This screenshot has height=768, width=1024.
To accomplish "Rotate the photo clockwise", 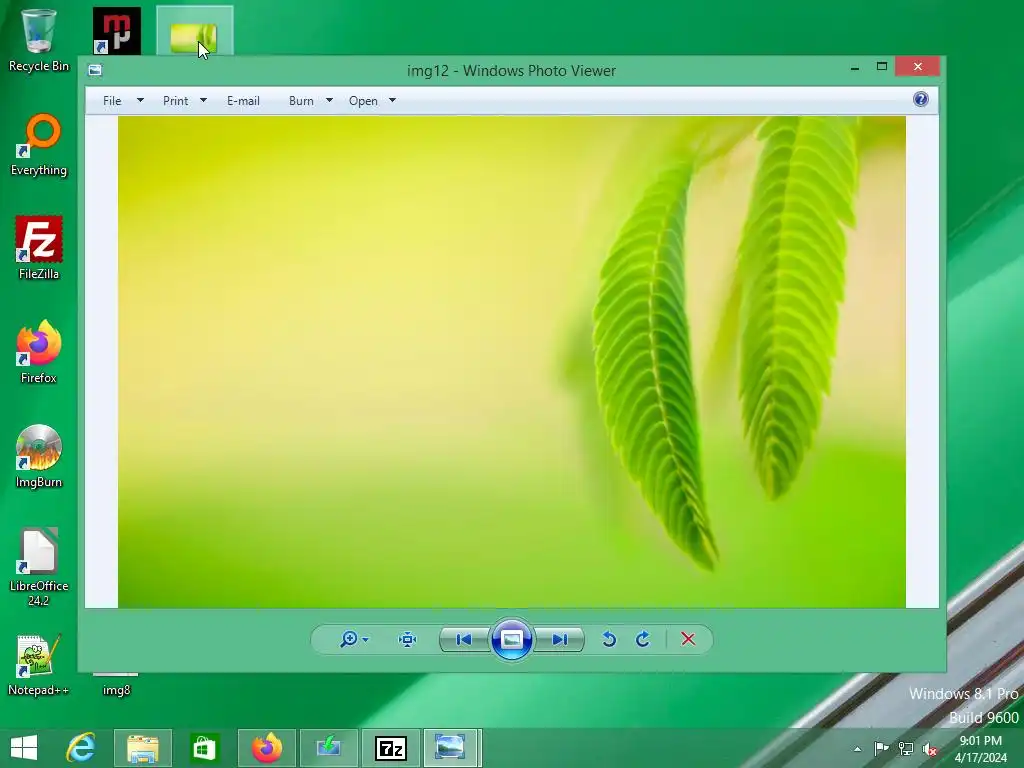I will 643,639.
